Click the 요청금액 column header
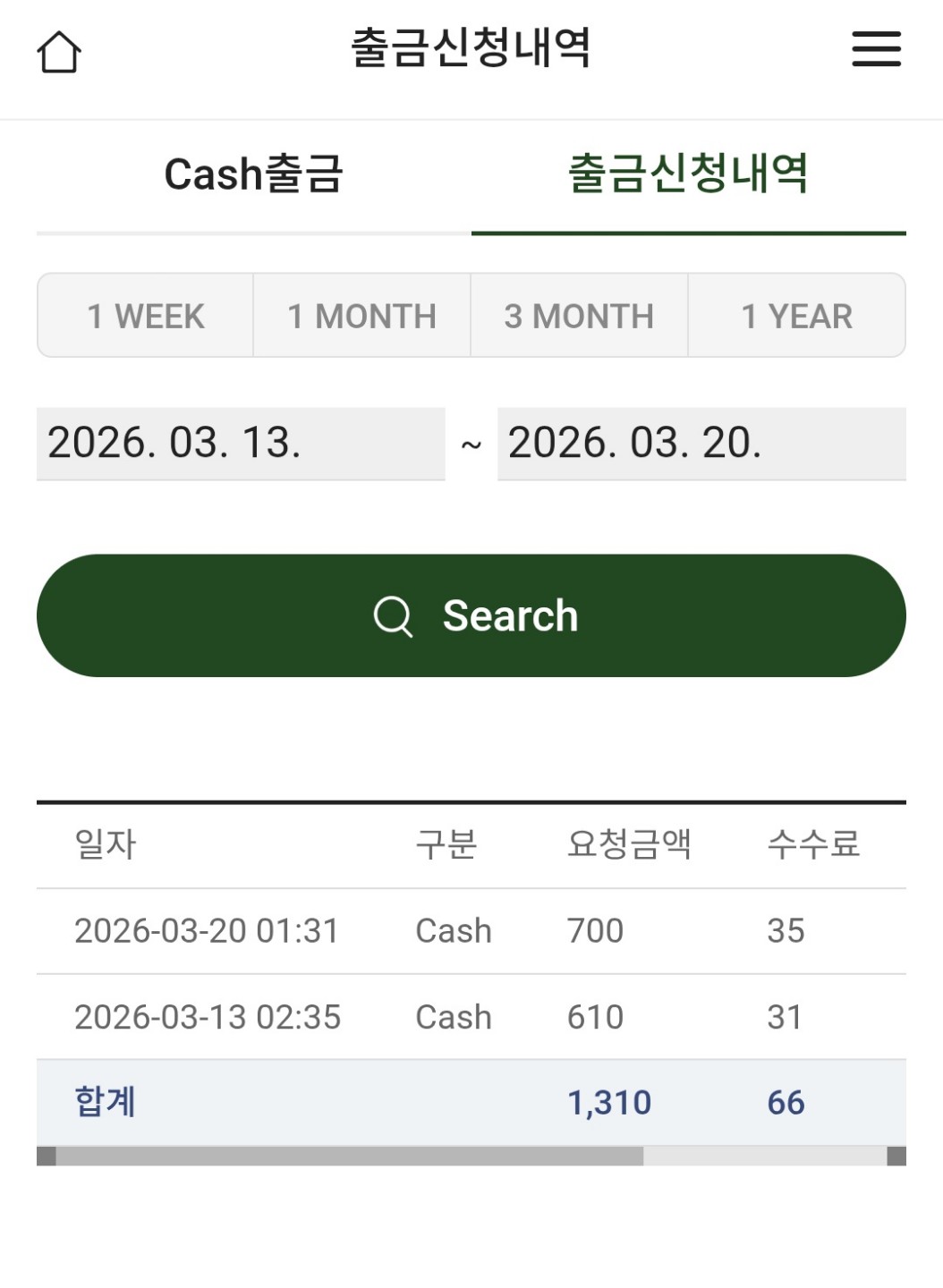 [x=629, y=844]
